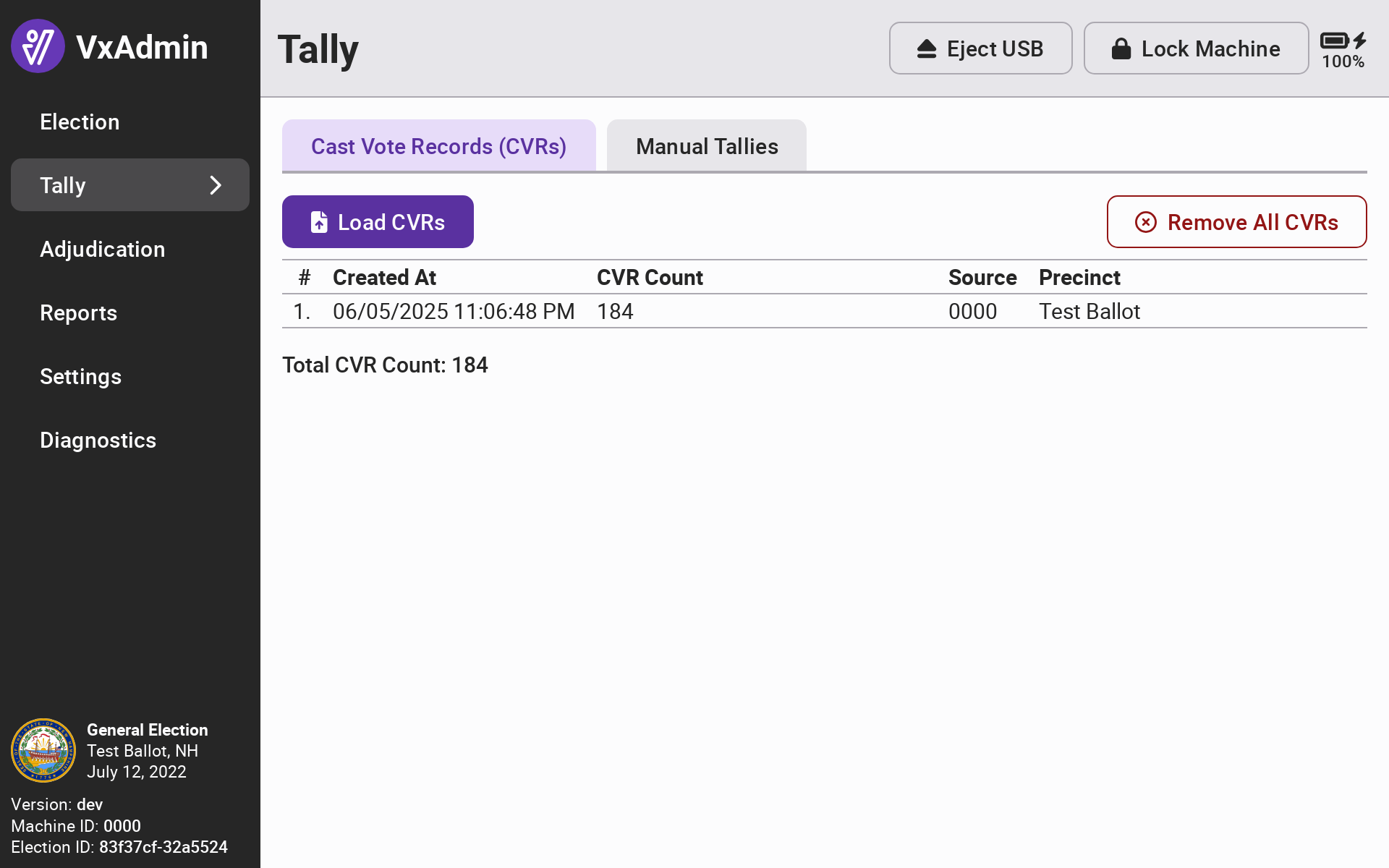Switch to the Manual Tallies tab
The width and height of the screenshot is (1389, 868).
pos(706,146)
